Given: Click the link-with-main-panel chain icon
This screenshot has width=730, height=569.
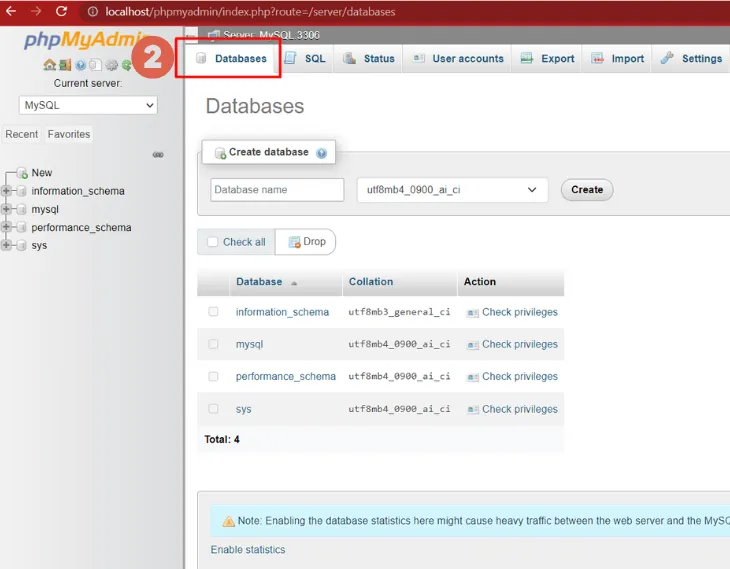Looking at the screenshot, I should (158, 155).
